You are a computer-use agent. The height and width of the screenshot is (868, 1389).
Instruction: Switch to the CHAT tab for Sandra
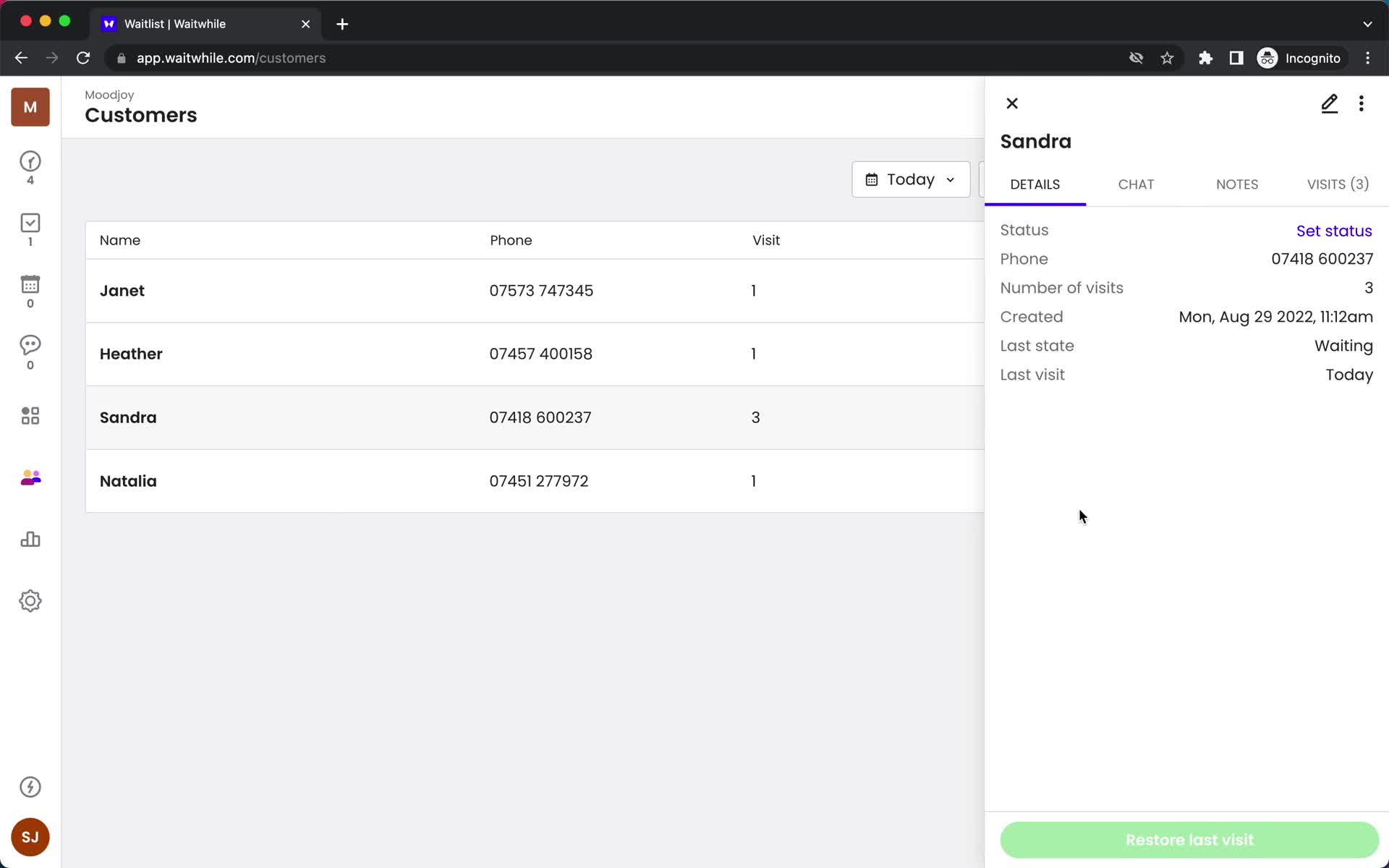click(1135, 184)
